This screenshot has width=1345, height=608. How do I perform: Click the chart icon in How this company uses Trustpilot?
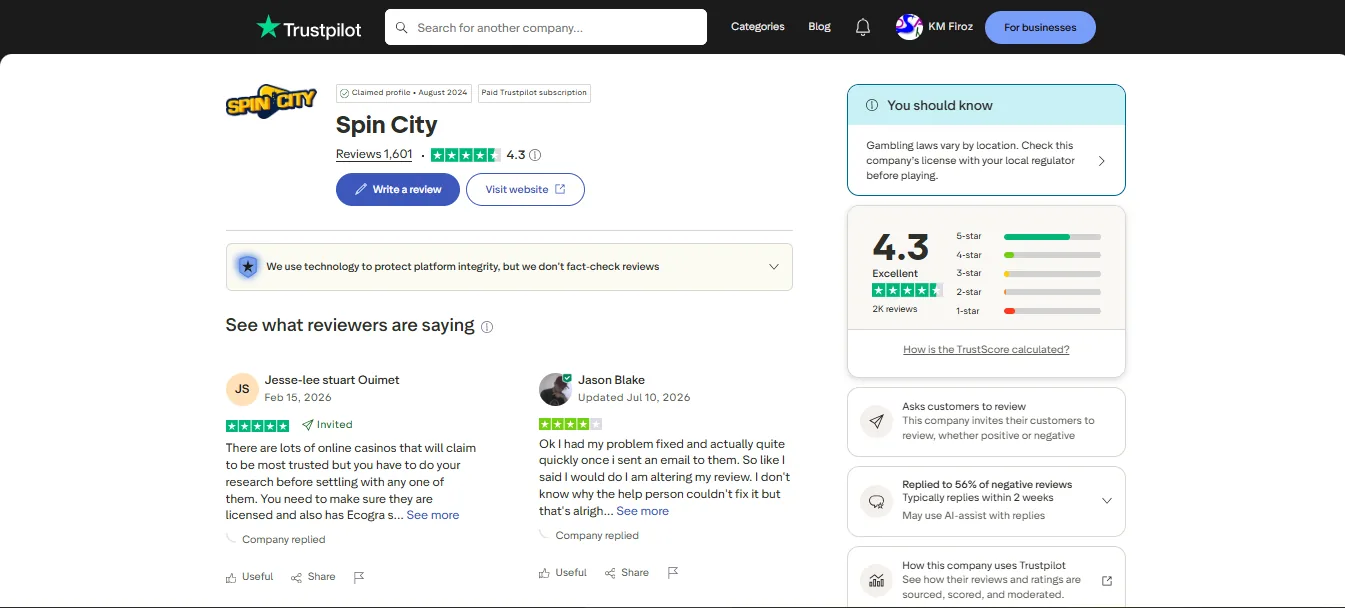877,580
